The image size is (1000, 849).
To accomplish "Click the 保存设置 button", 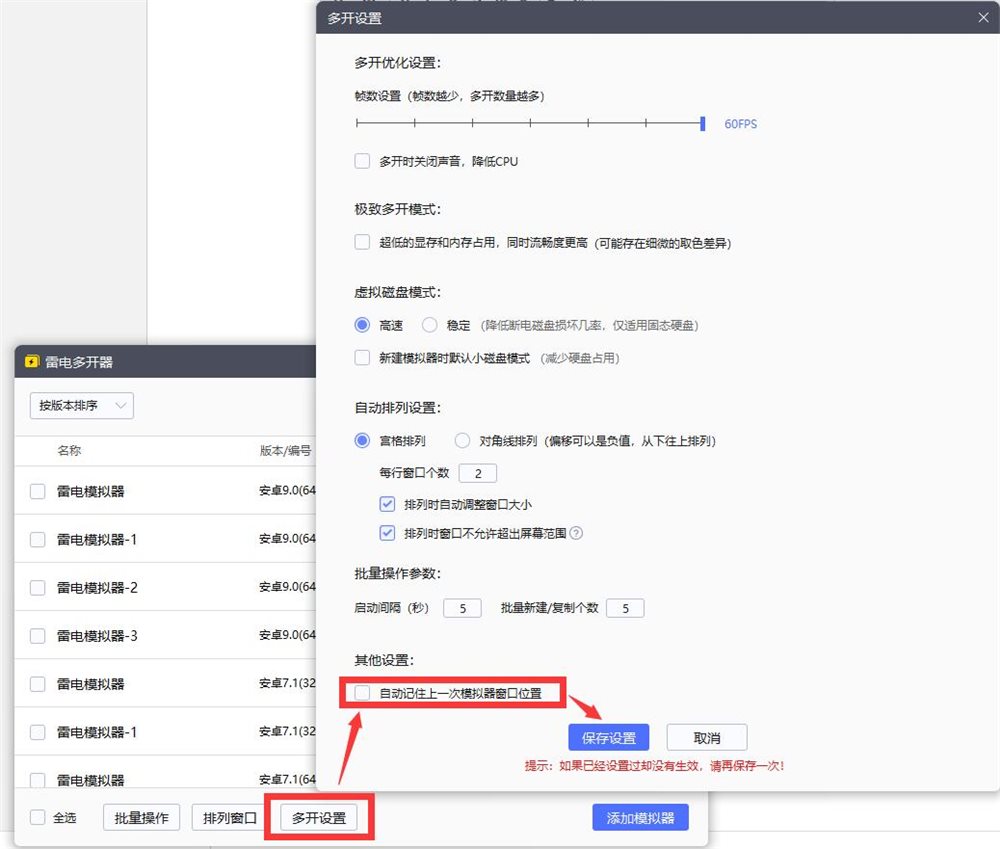I will [608, 737].
